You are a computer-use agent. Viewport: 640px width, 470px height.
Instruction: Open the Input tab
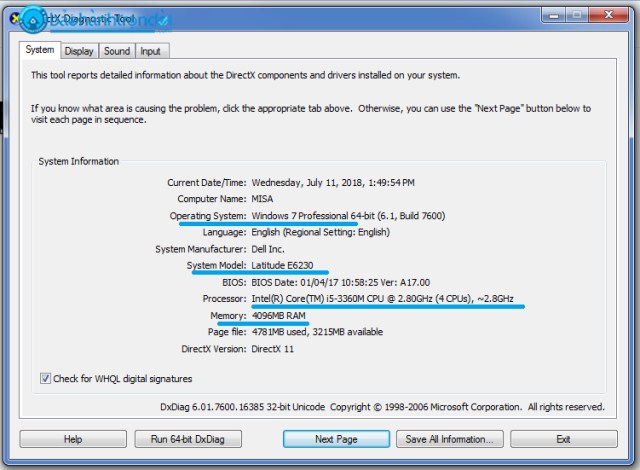tap(151, 51)
